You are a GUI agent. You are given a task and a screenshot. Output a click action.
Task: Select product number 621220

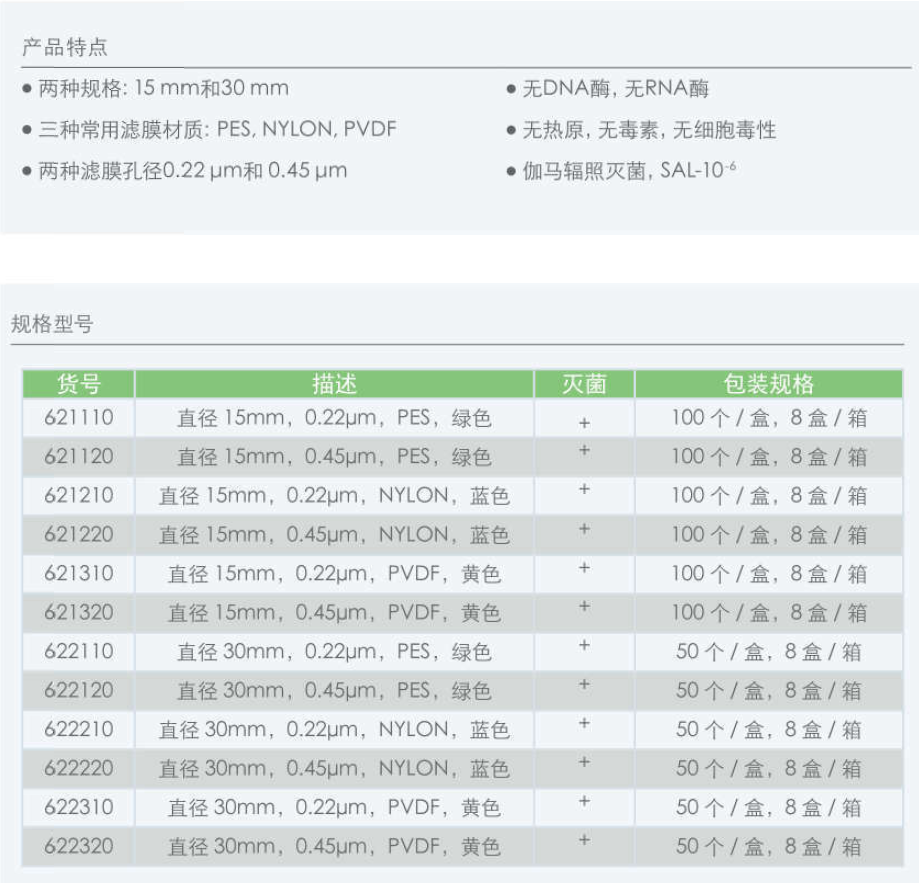[x=79, y=535]
